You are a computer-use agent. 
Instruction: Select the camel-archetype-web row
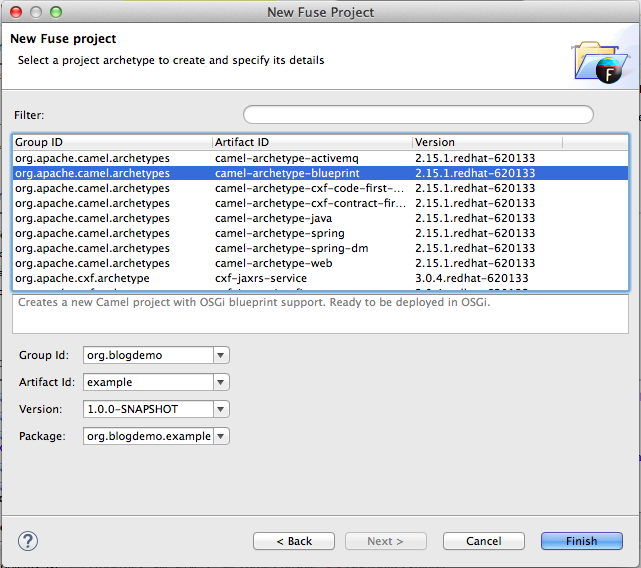point(320,263)
